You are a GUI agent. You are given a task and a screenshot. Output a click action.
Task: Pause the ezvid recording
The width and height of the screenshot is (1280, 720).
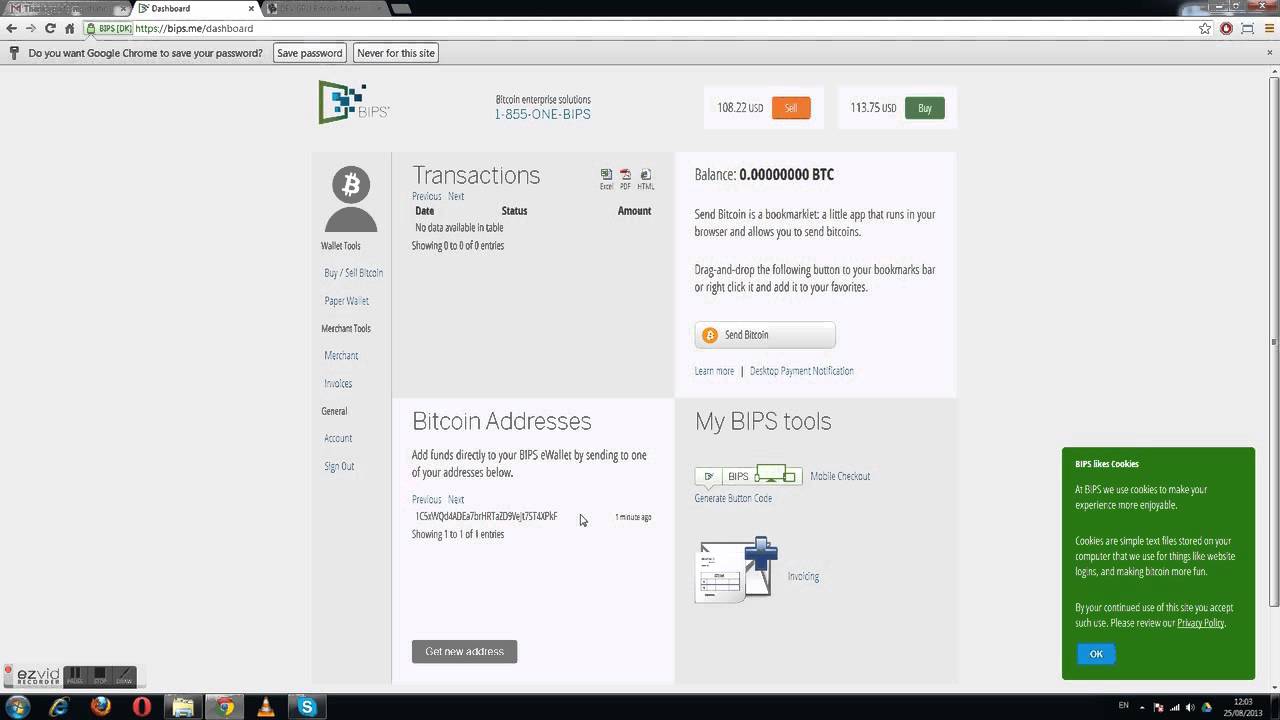75,676
